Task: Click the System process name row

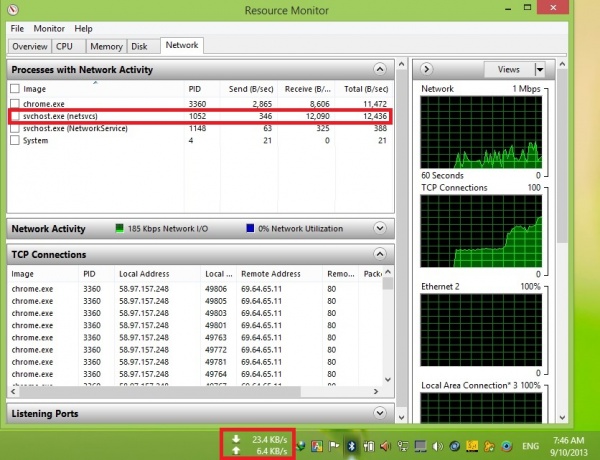Action: tap(35, 140)
